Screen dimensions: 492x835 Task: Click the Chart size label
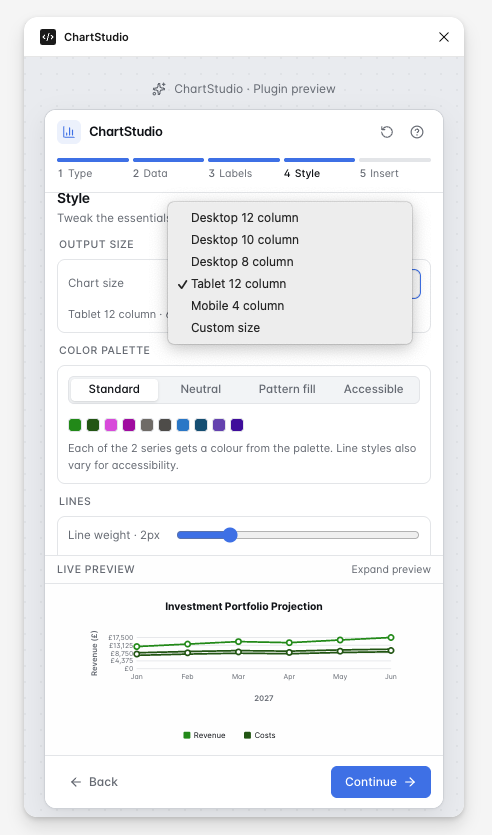click(96, 283)
